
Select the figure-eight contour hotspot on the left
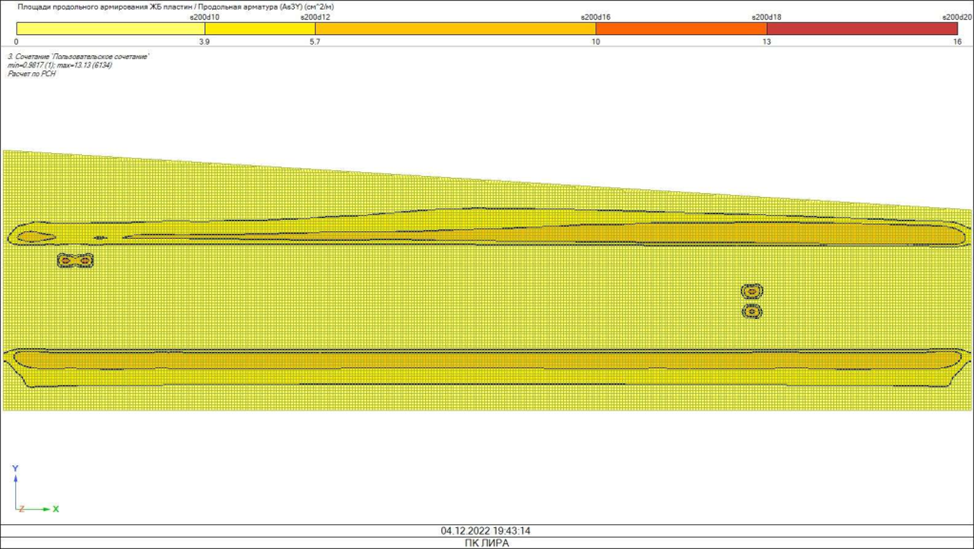coord(75,260)
